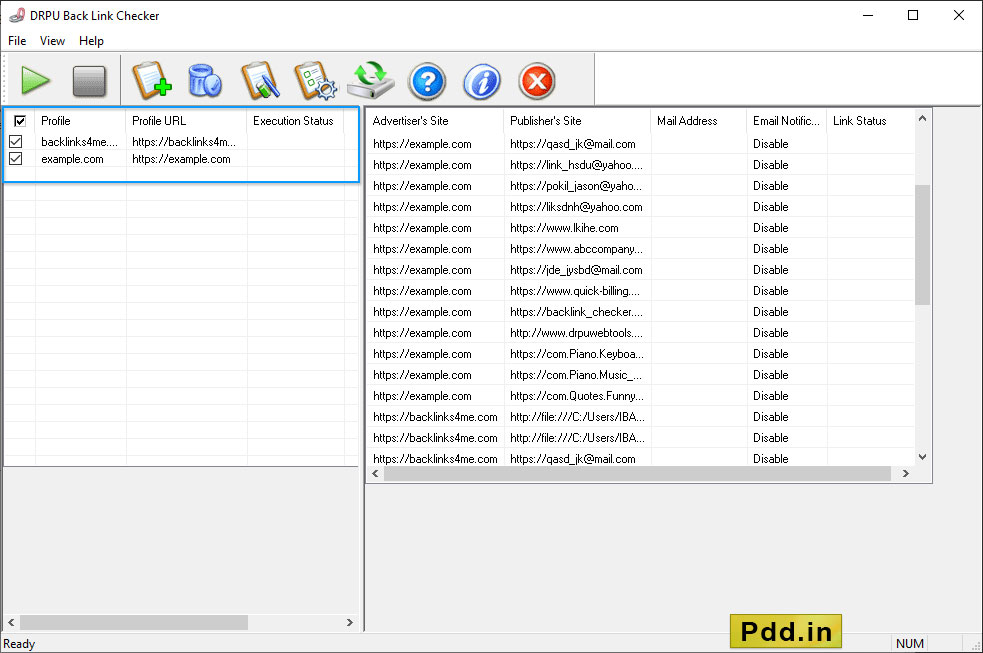Click left arrow of profile pane scrollbar
This screenshot has height=653, width=983.
pos(11,622)
